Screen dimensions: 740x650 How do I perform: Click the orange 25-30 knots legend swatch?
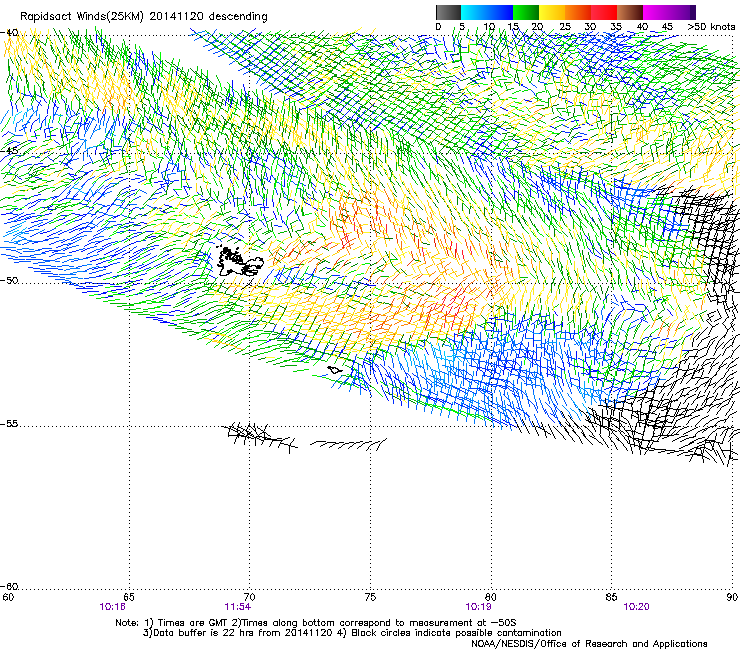coord(578,12)
